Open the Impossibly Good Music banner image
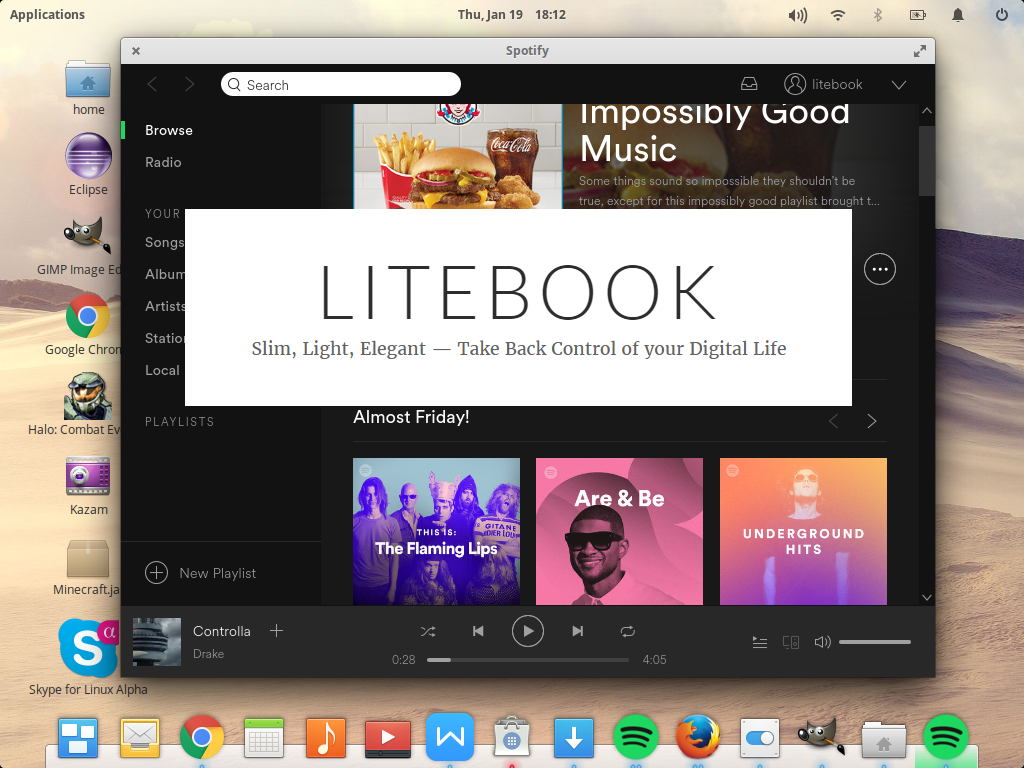Viewport: 1024px width, 768px height. point(458,157)
